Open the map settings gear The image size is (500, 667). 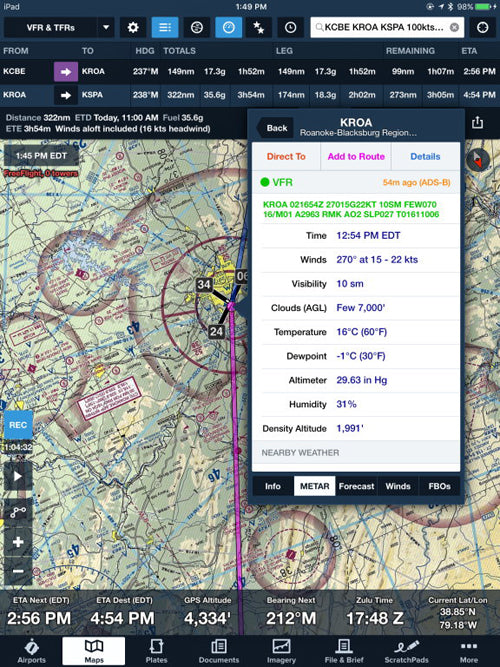point(133,28)
